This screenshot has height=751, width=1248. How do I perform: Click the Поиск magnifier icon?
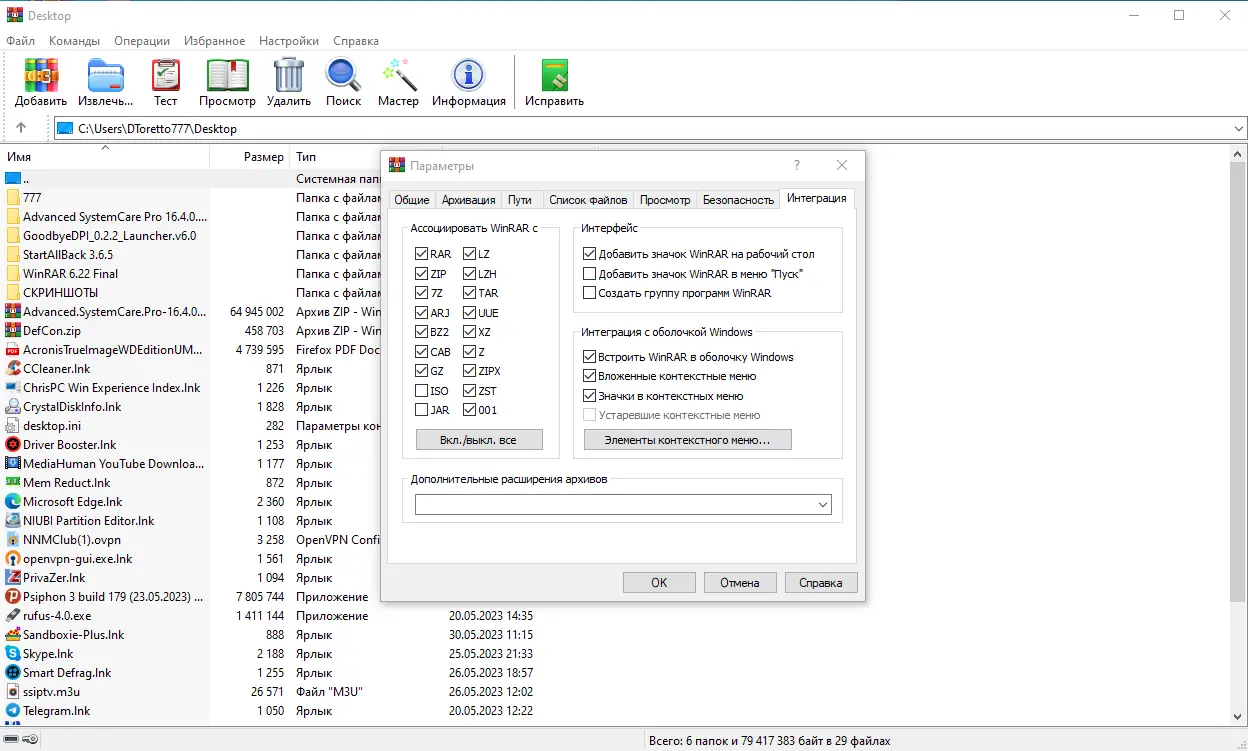click(343, 75)
